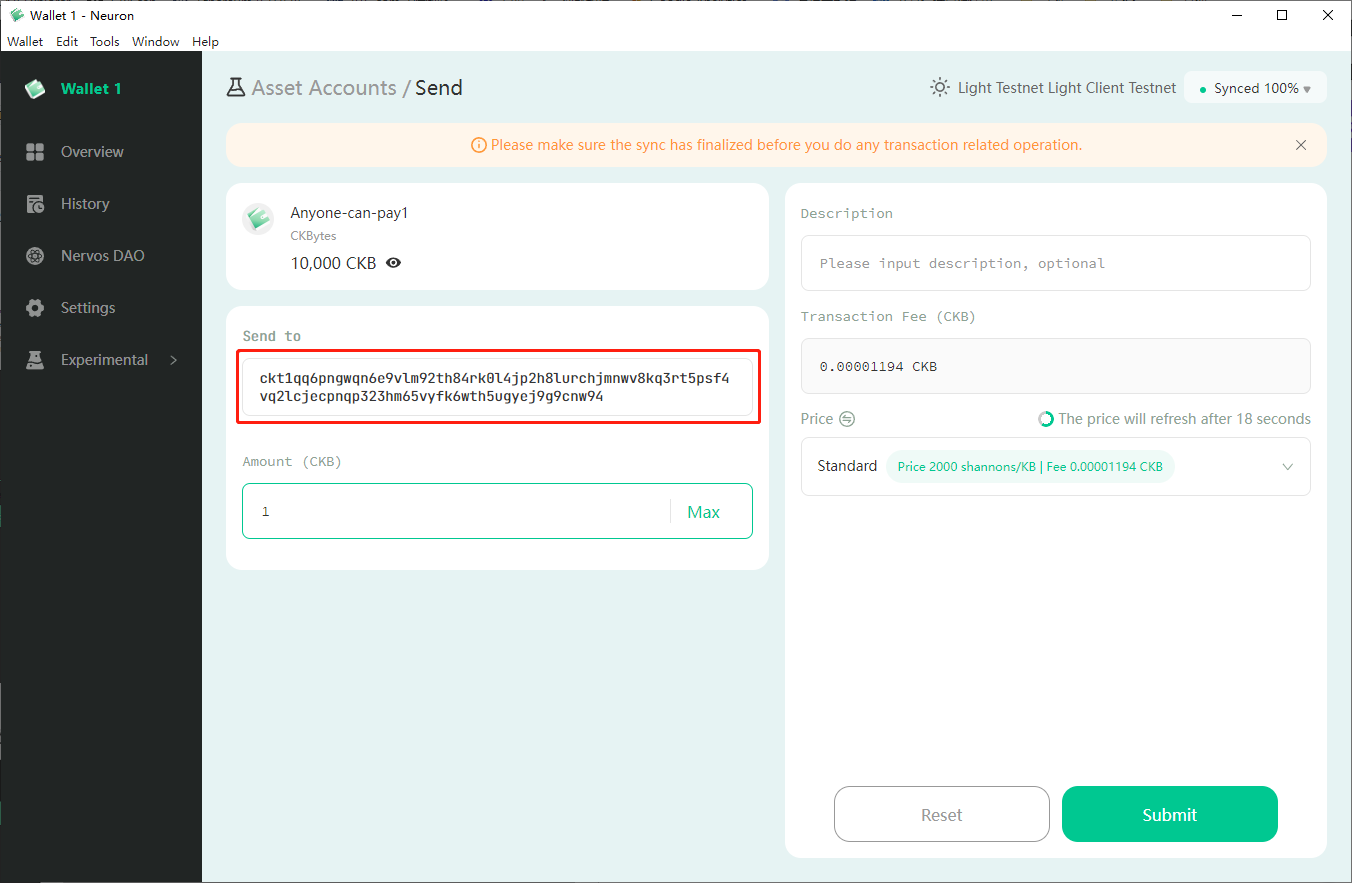Go to History page
This screenshot has width=1352, height=883.
(x=85, y=204)
